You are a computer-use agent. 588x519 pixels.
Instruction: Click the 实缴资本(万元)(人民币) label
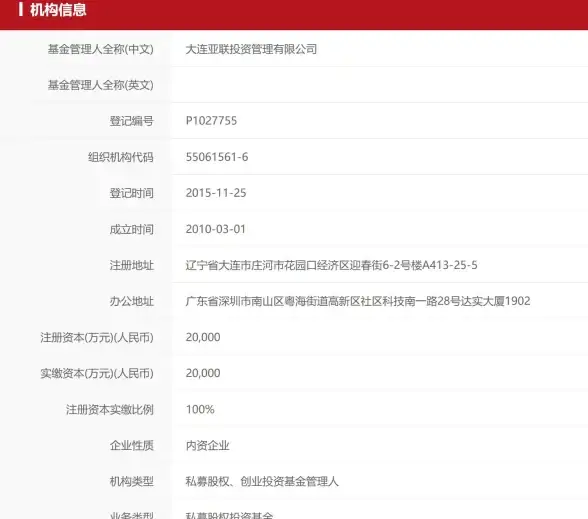(x=97, y=374)
